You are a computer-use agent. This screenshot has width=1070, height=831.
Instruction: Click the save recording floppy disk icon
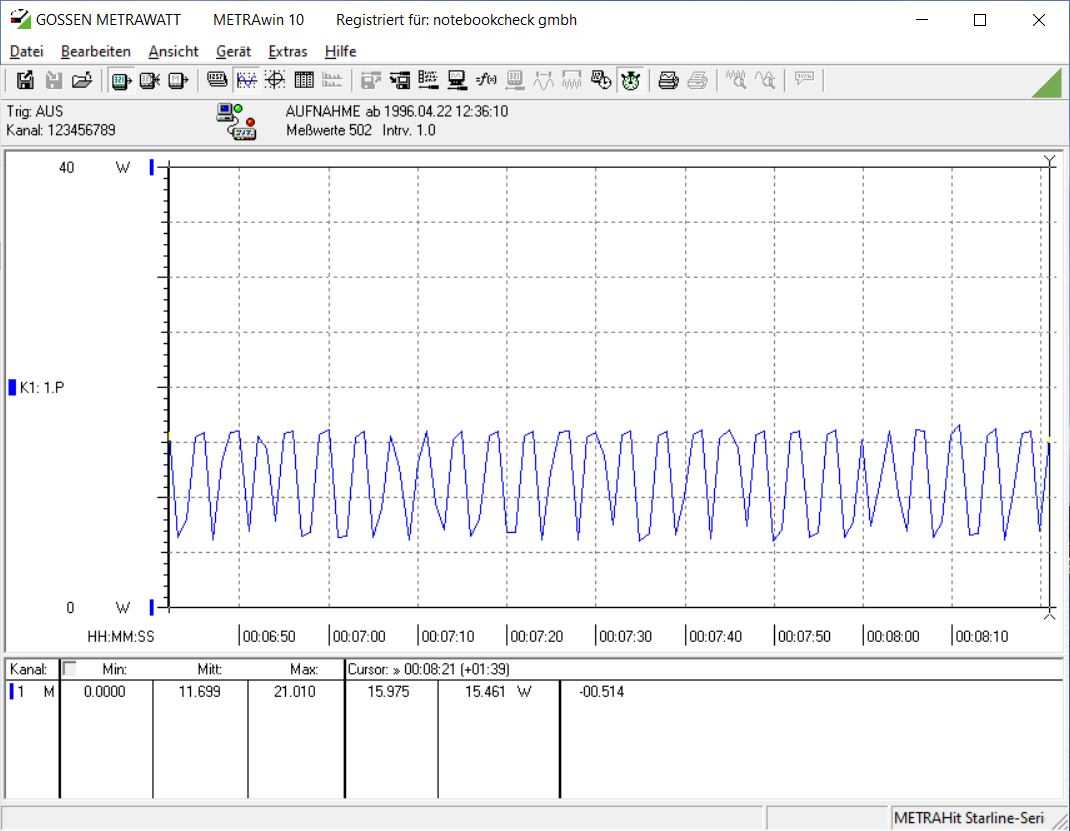click(x=26, y=81)
